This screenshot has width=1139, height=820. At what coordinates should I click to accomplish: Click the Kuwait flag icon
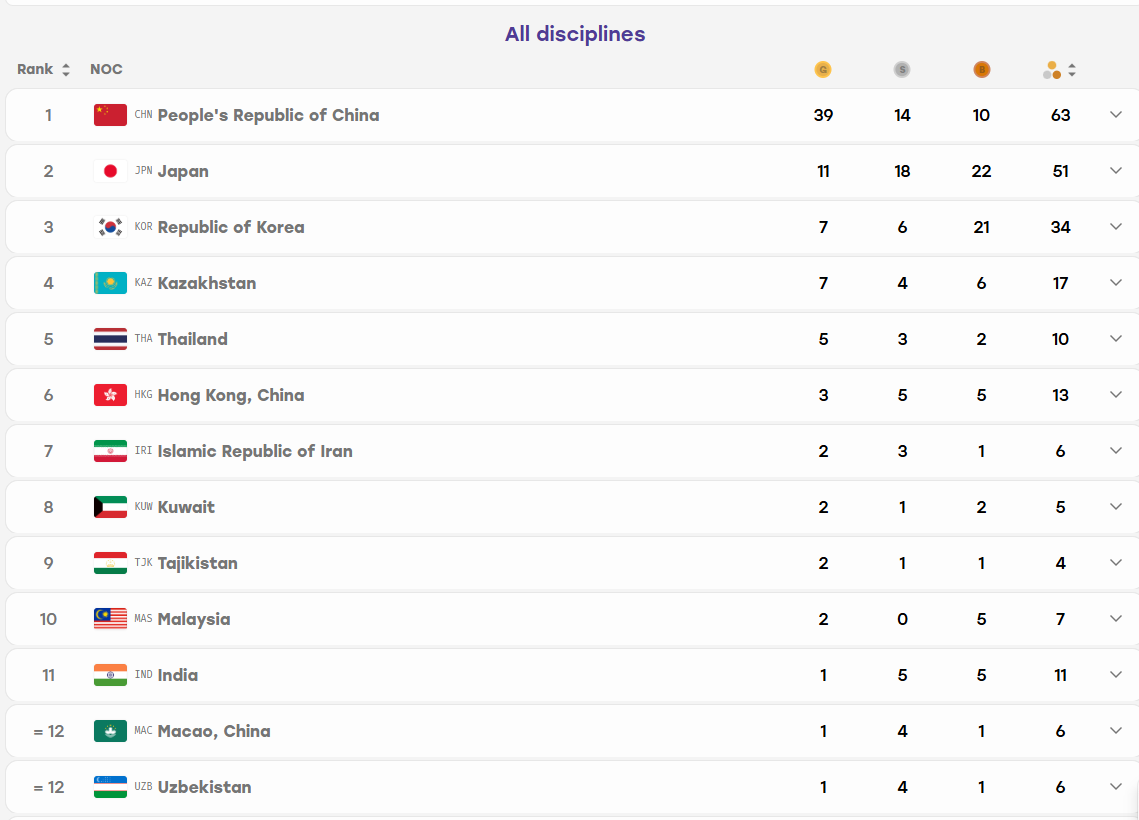point(110,506)
